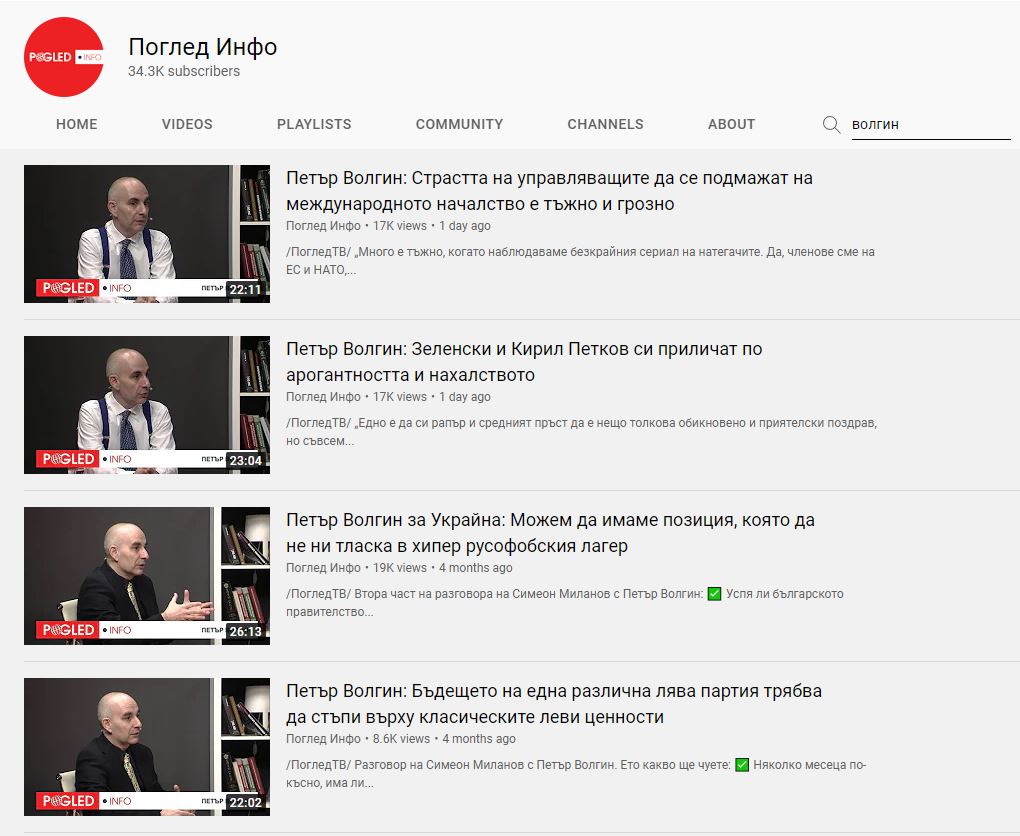Click the 34.3K subscribers text

[x=184, y=71]
